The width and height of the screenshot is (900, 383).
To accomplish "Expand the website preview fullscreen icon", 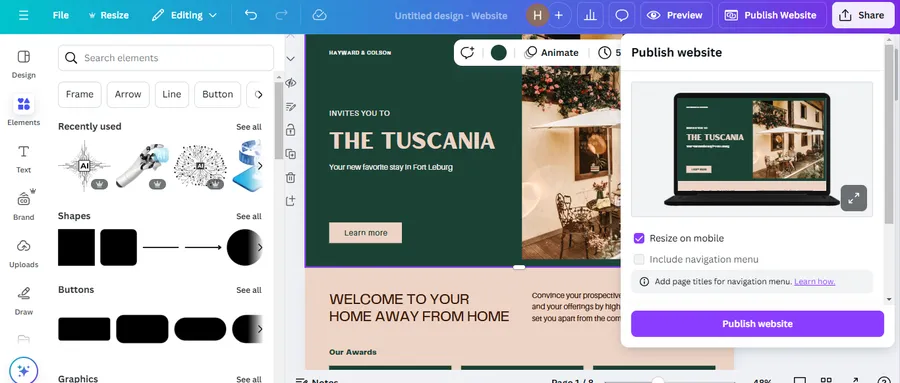I will coord(854,198).
